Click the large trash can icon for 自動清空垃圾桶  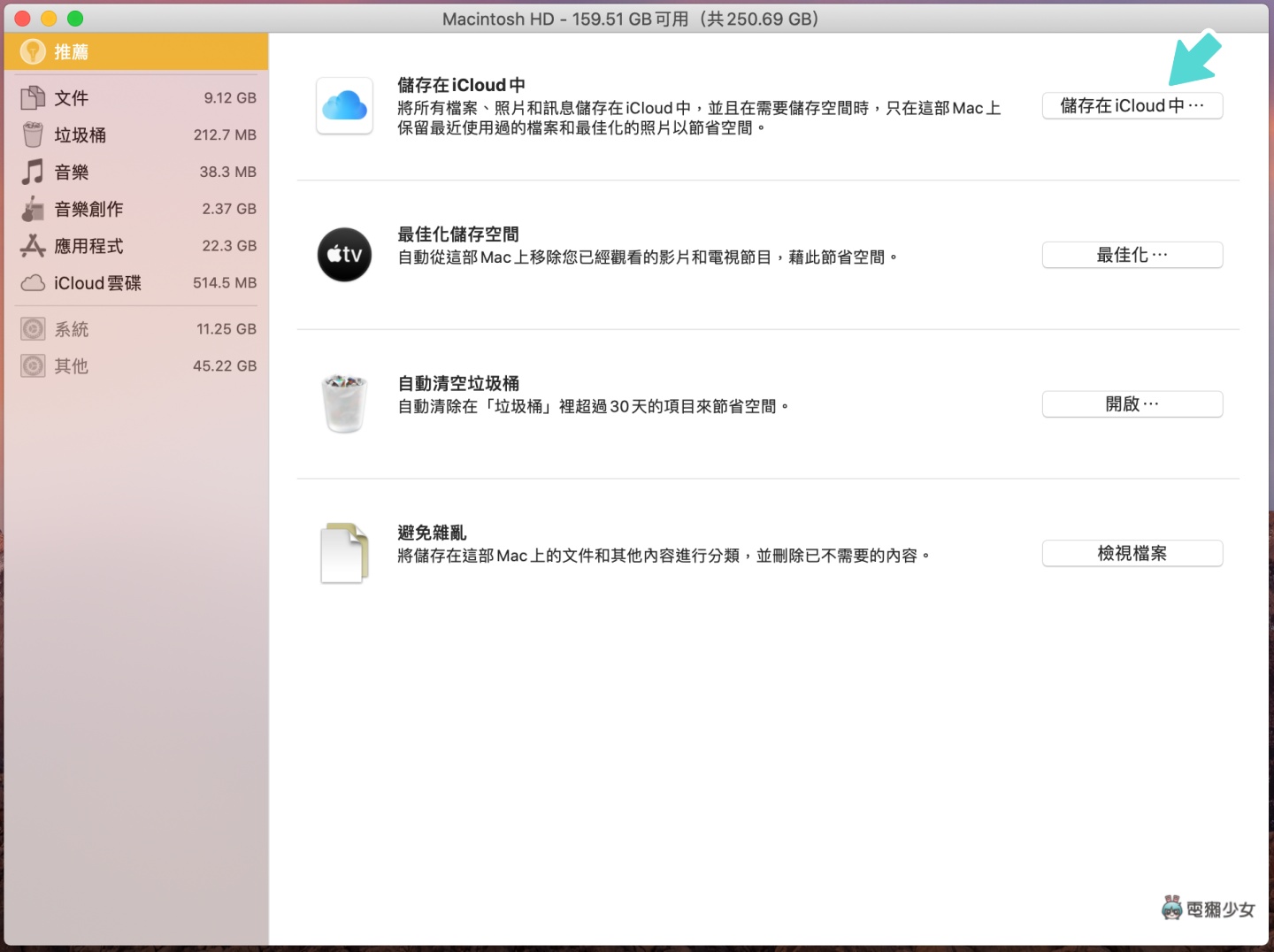(344, 404)
